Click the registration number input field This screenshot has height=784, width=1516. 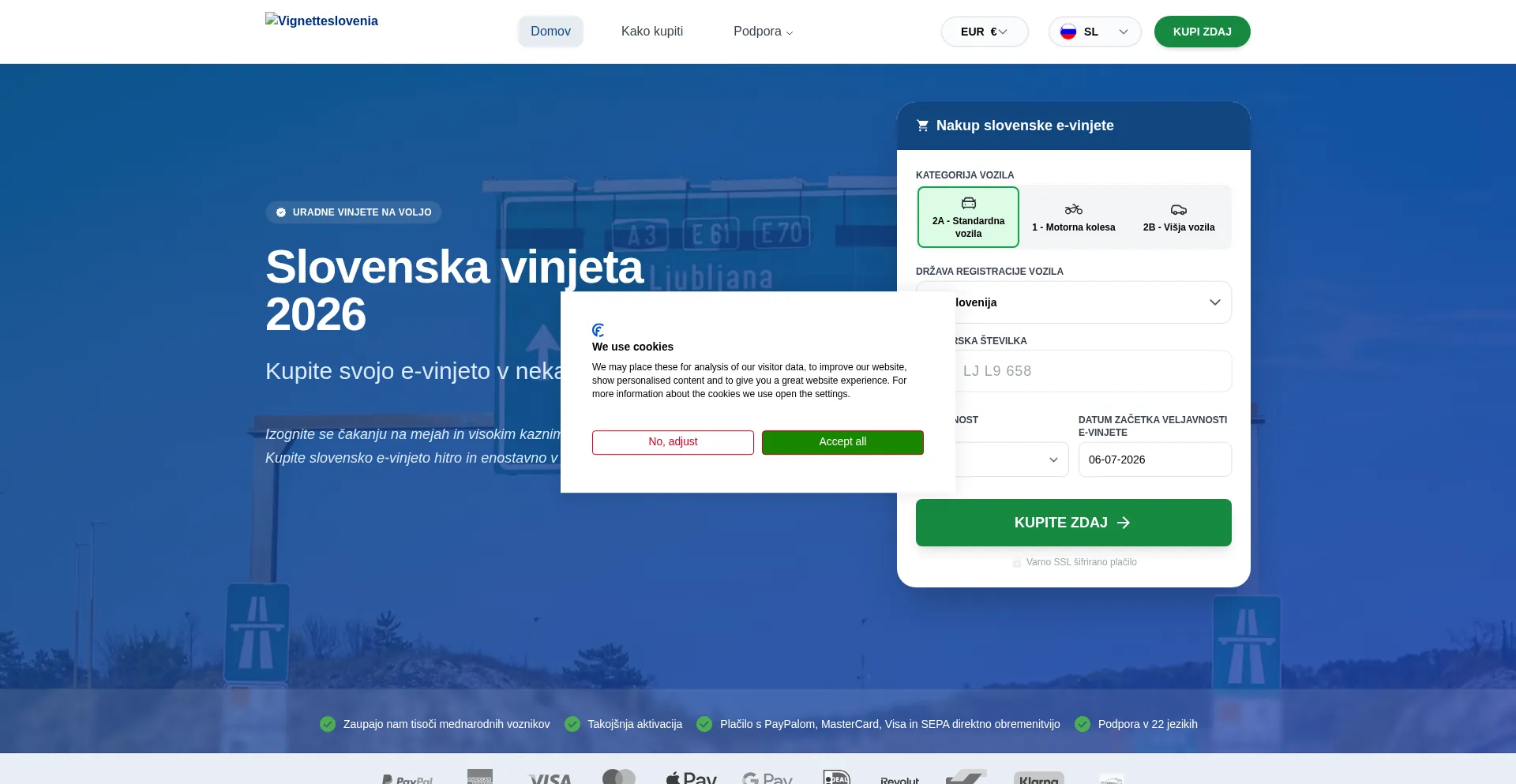[1074, 371]
